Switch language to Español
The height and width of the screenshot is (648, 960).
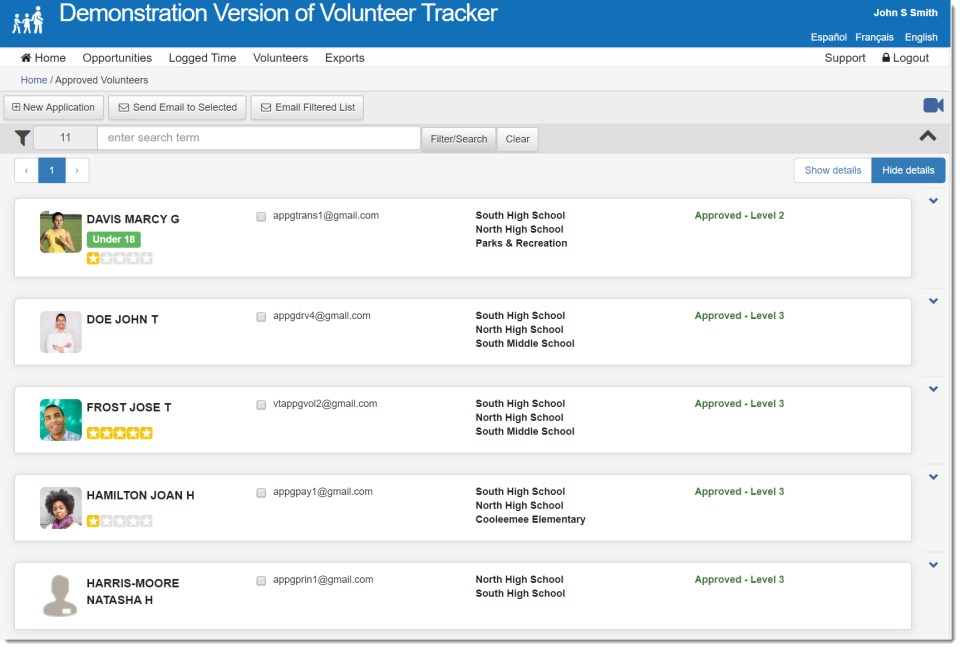(828, 37)
